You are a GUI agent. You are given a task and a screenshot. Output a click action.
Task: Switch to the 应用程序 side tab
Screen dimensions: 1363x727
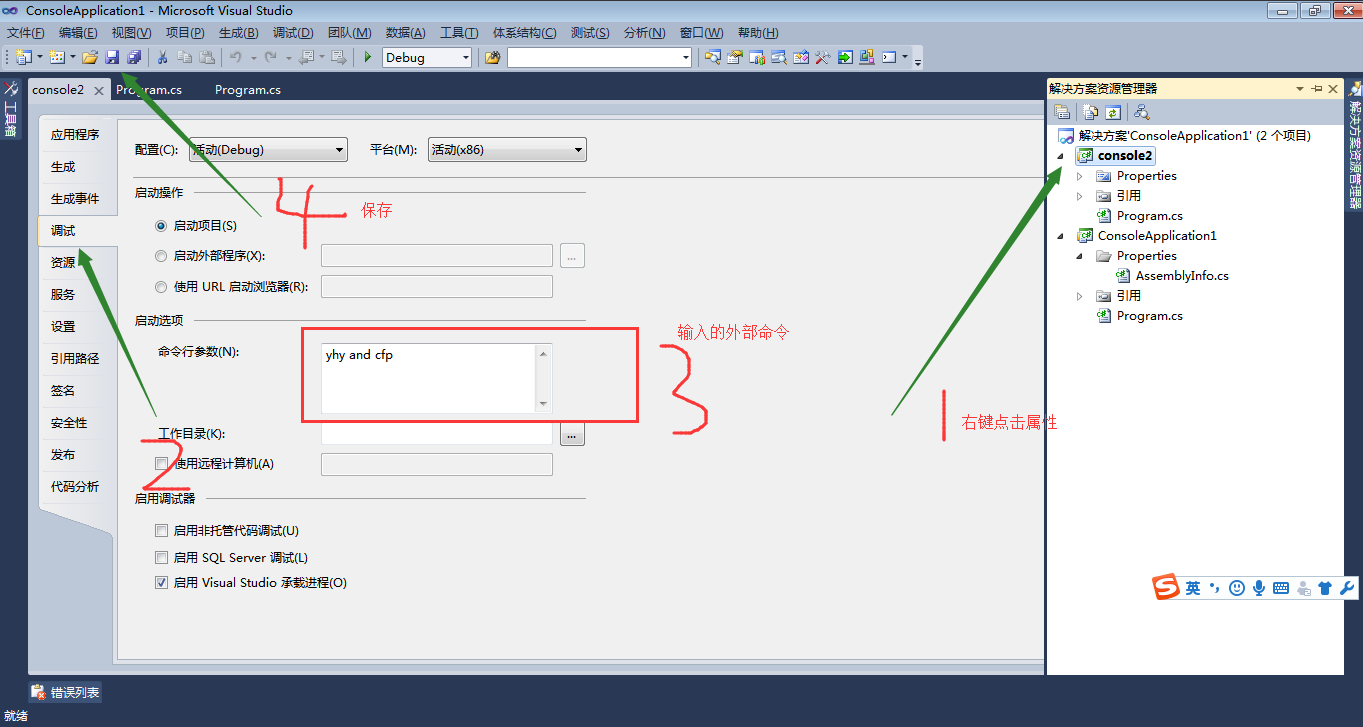[x=75, y=135]
